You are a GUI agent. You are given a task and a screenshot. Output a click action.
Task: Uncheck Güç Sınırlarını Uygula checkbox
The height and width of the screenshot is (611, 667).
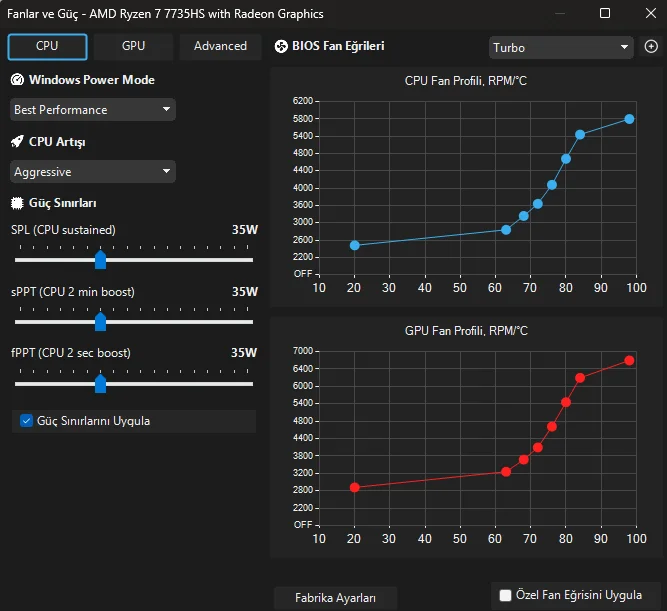[26, 421]
